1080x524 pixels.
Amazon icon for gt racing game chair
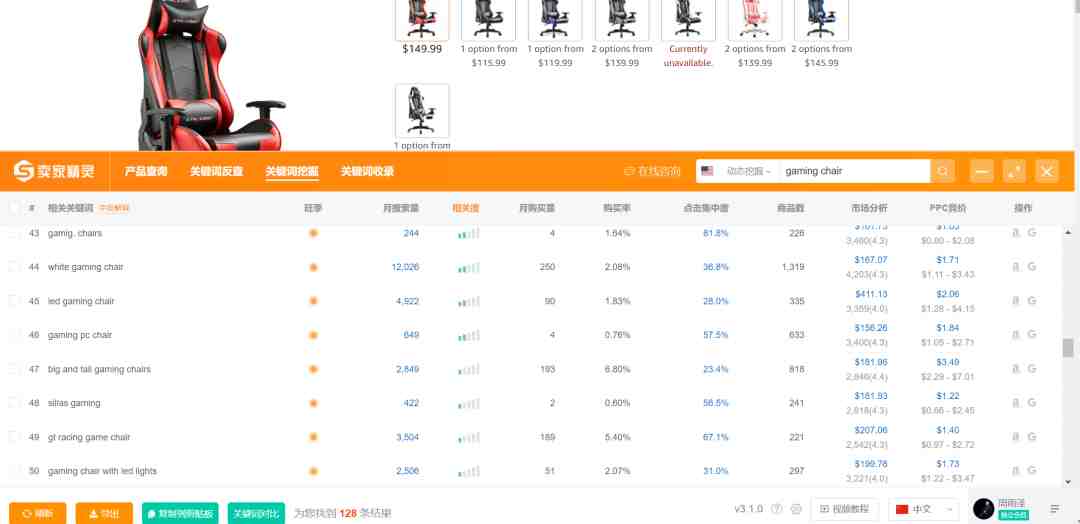tap(1015, 437)
